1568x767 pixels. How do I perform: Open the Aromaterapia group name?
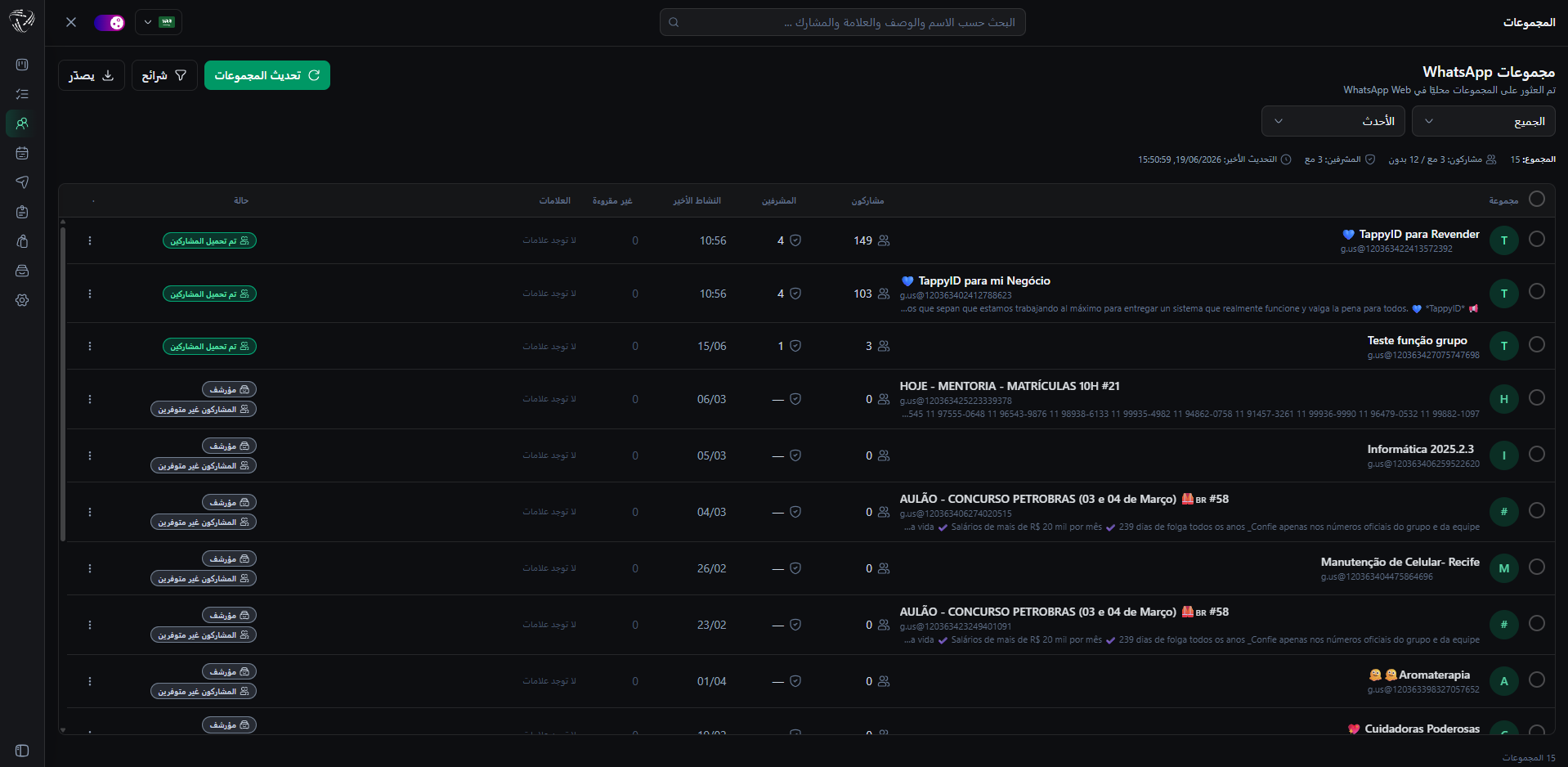[x=1419, y=675]
